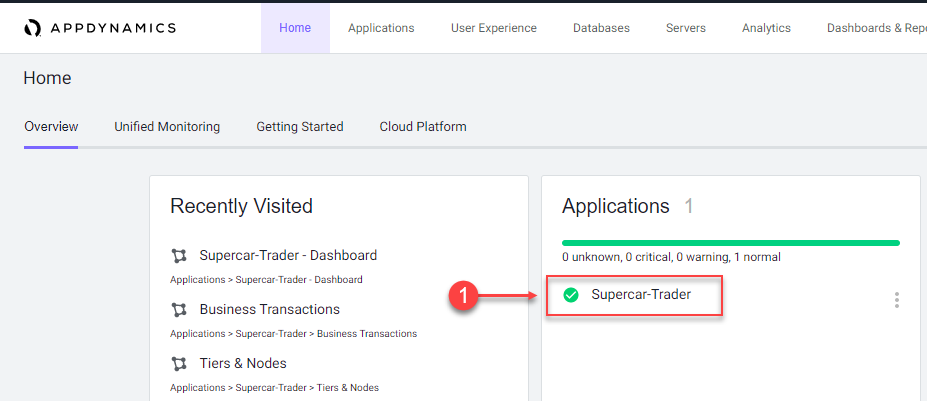
Task: Open Dashboards & Reports menu
Action: [877, 28]
